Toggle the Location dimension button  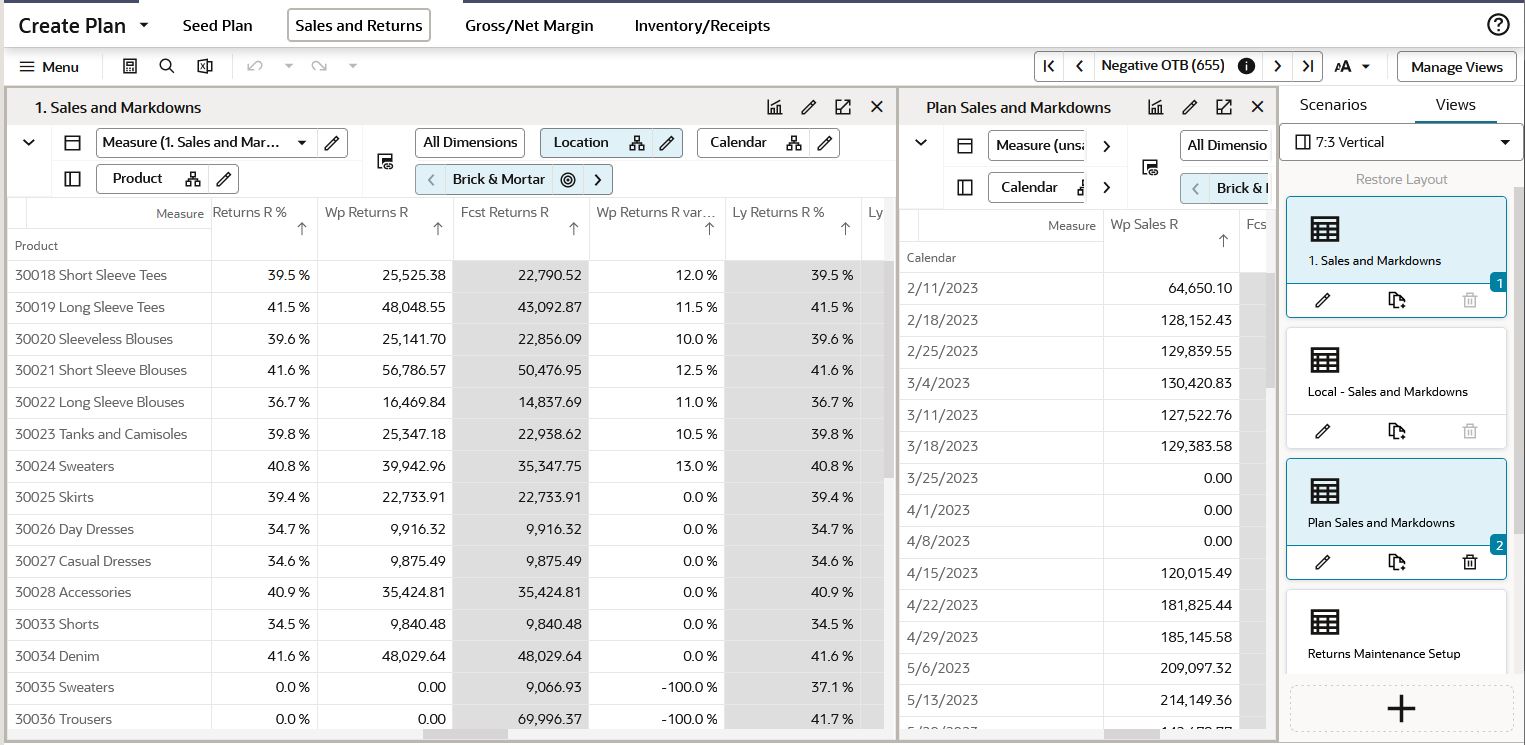click(582, 143)
